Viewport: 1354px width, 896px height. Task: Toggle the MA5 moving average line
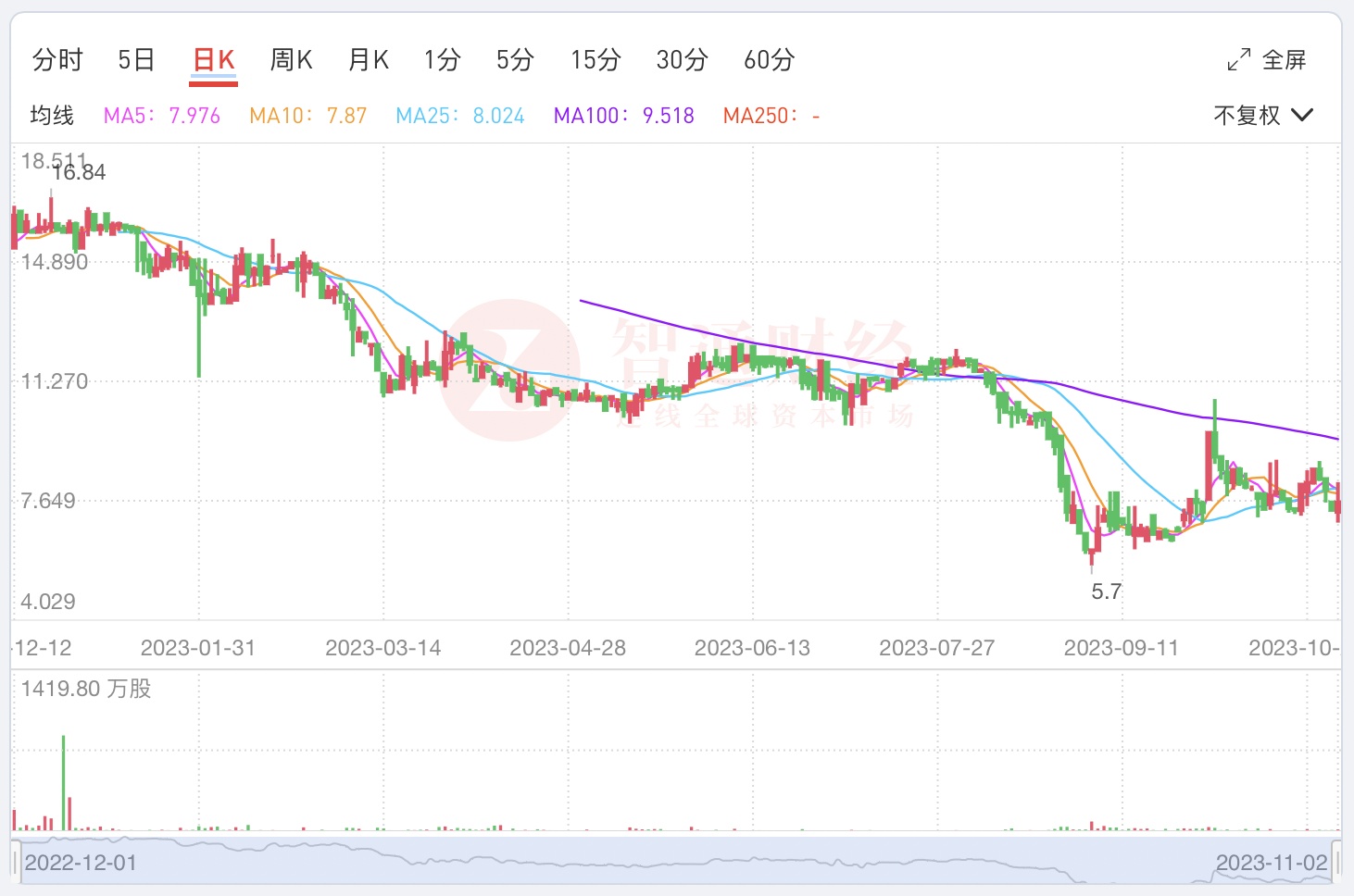[161, 116]
